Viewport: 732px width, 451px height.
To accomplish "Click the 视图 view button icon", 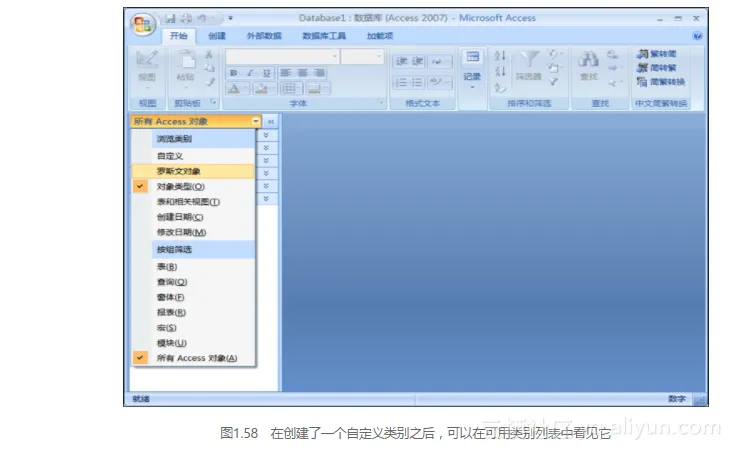I will tap(147, 59).
